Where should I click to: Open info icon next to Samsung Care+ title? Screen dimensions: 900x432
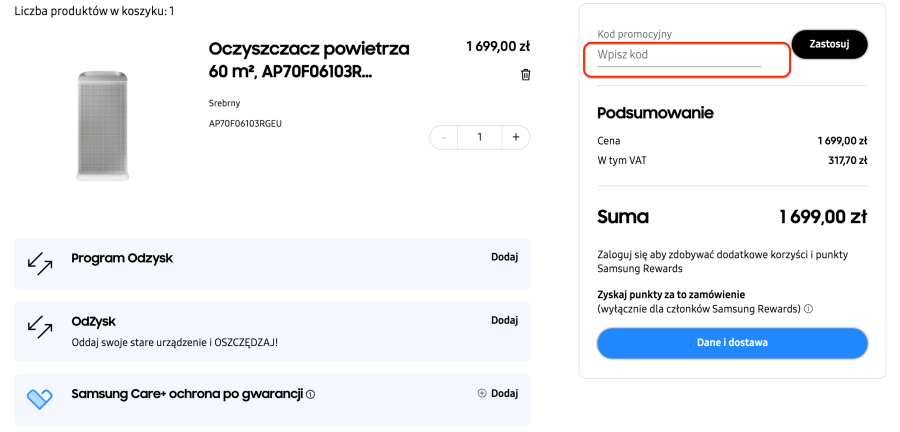[x=311, y=395]
